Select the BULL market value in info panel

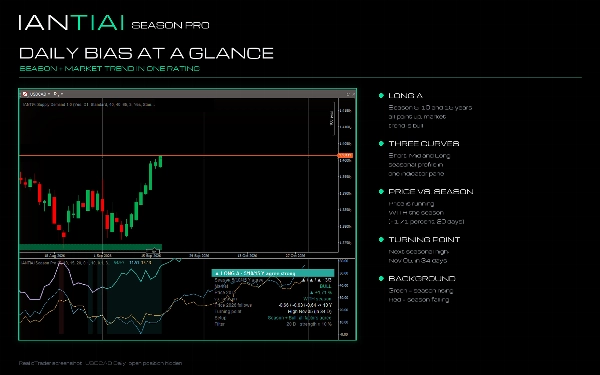(326, 286)
